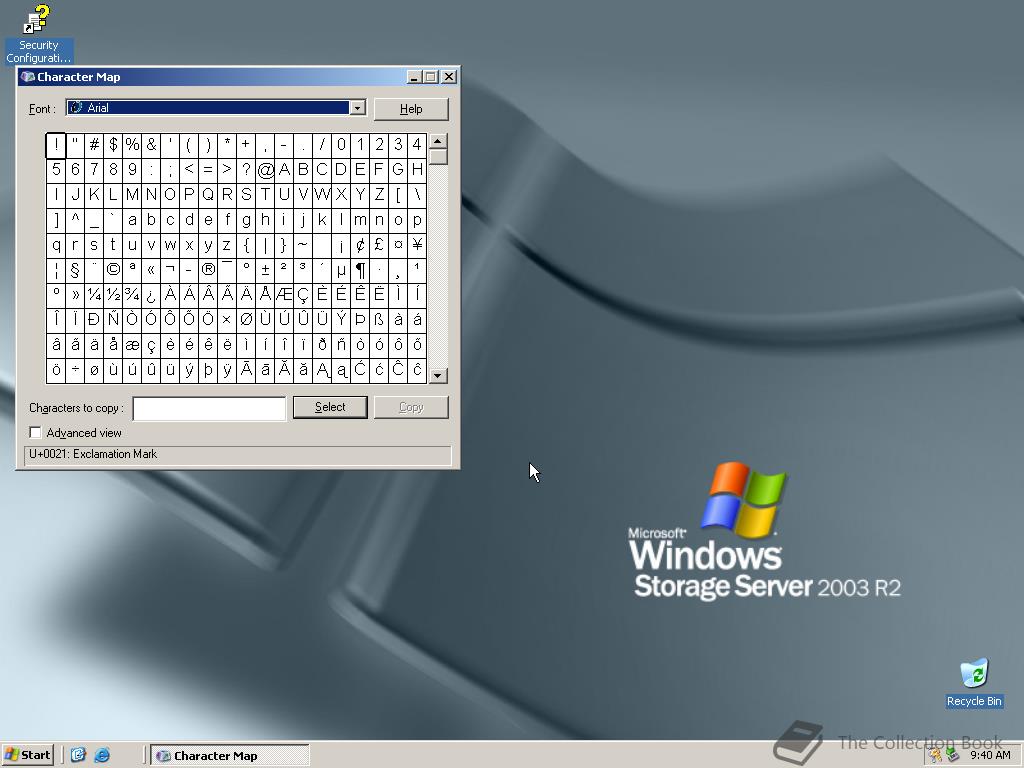
Task: Pick the currency ¤ sign
Action: click(398, 245)
